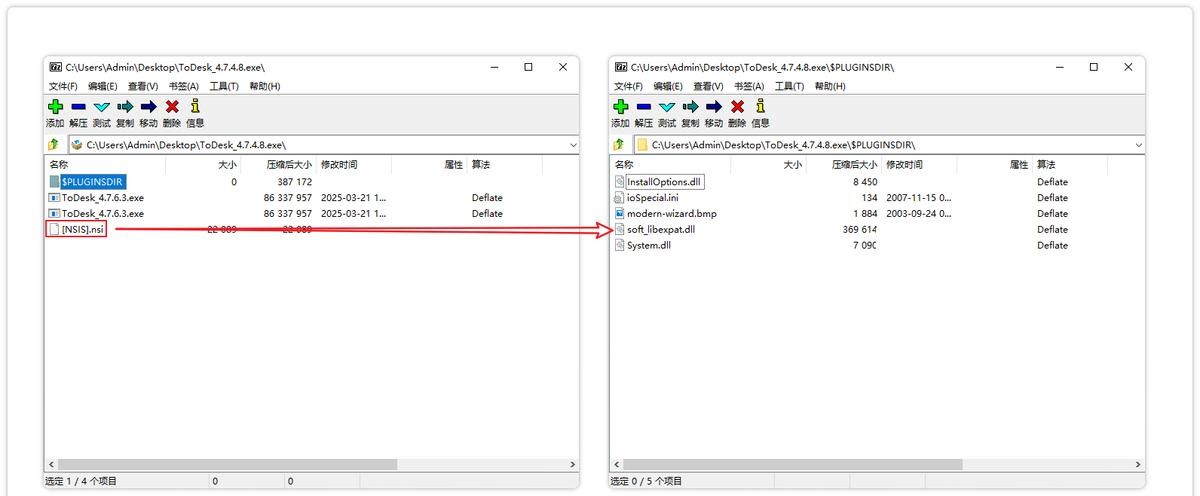Click 删除 (Delete) icon in $PLUGINSDIR window

pos(737,106)
